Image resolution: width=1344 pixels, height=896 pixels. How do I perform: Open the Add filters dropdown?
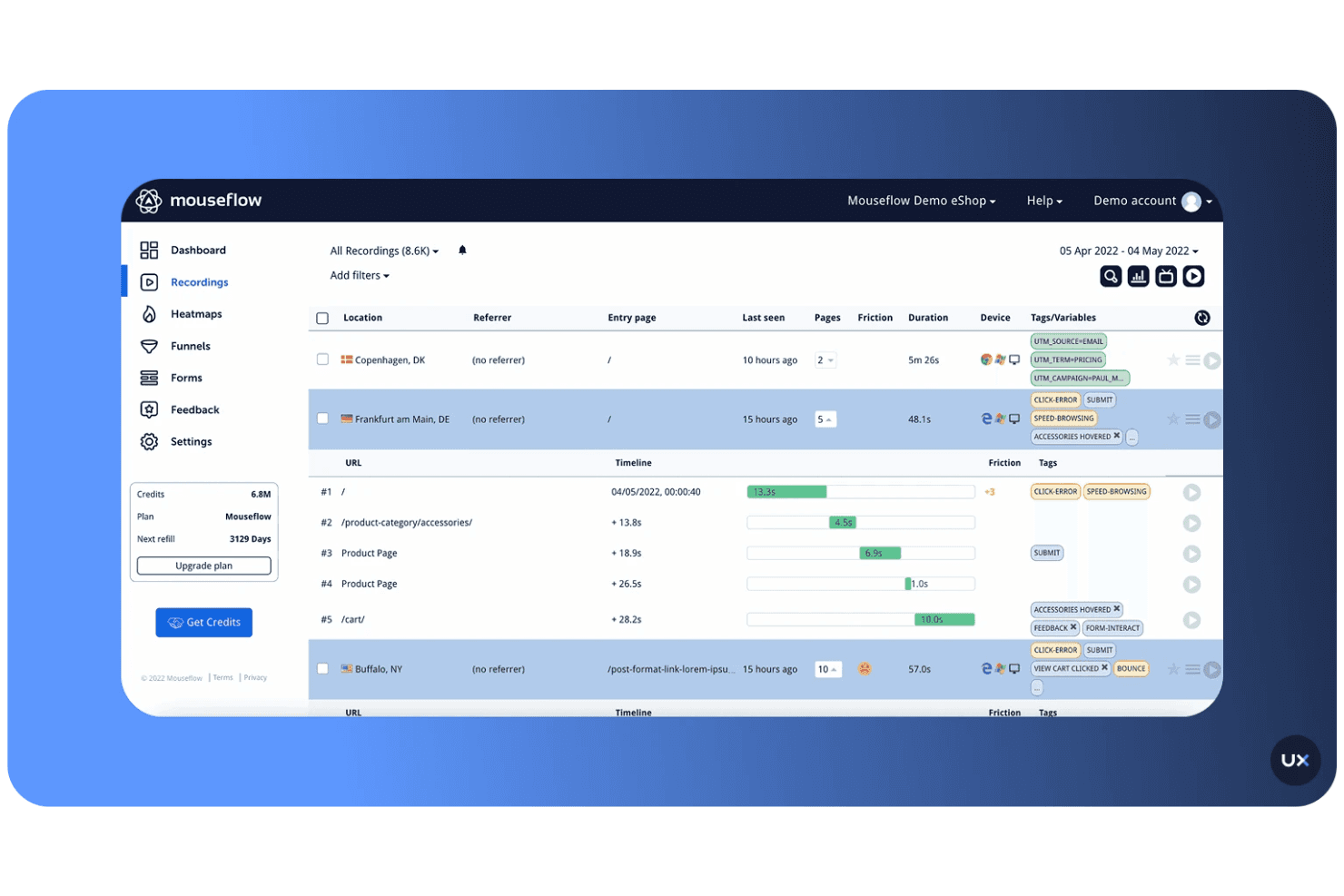pos(360,276)
